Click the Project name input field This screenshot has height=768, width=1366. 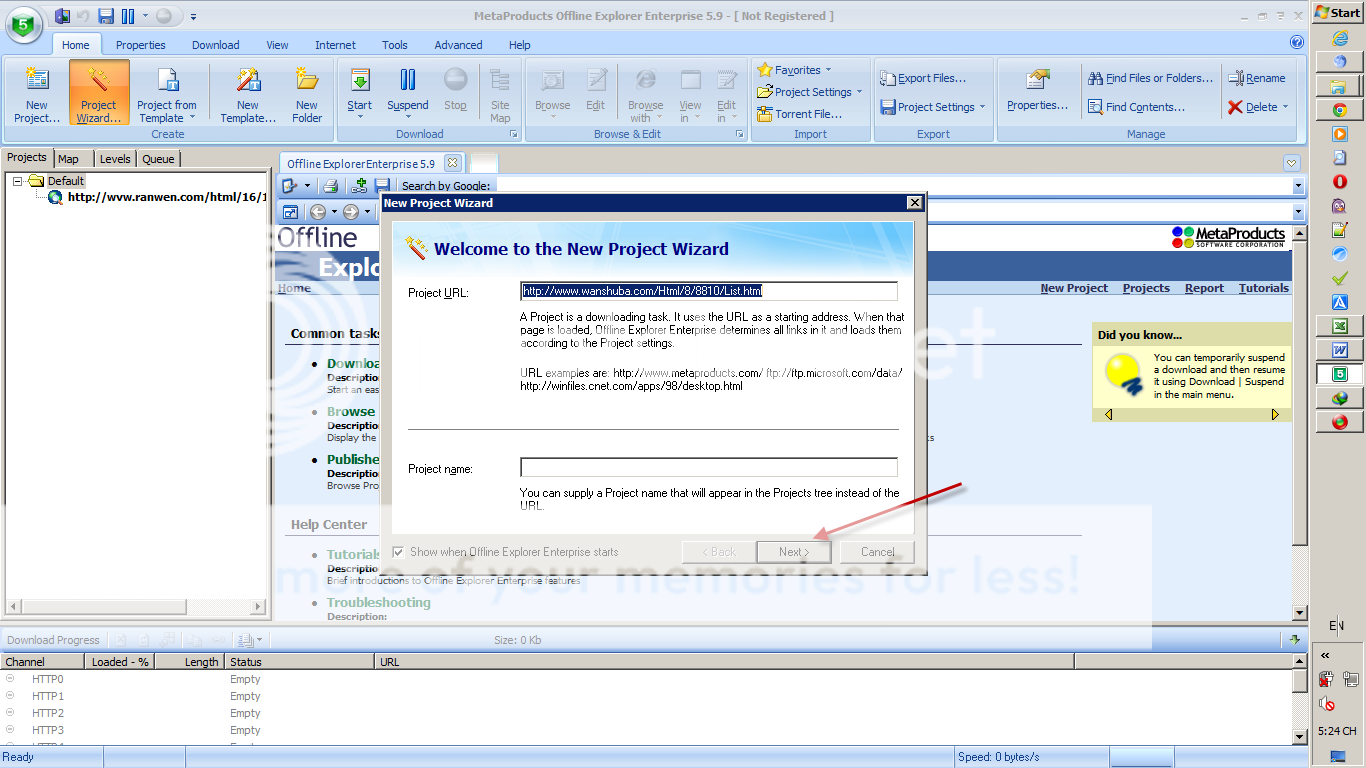pos(708,468)
